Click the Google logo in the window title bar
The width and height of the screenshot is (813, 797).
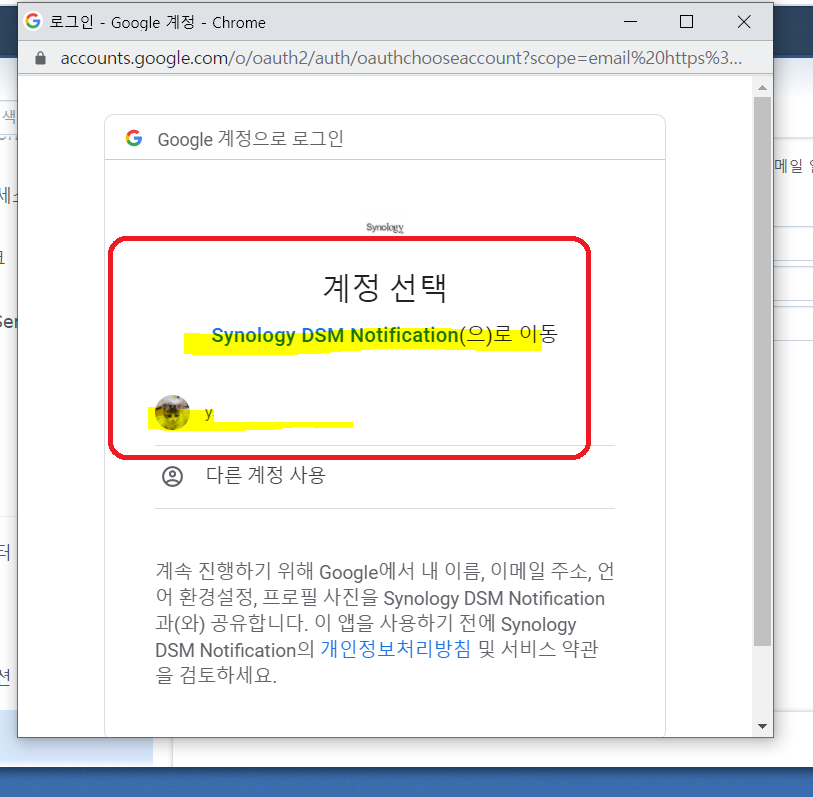(33, 21)
